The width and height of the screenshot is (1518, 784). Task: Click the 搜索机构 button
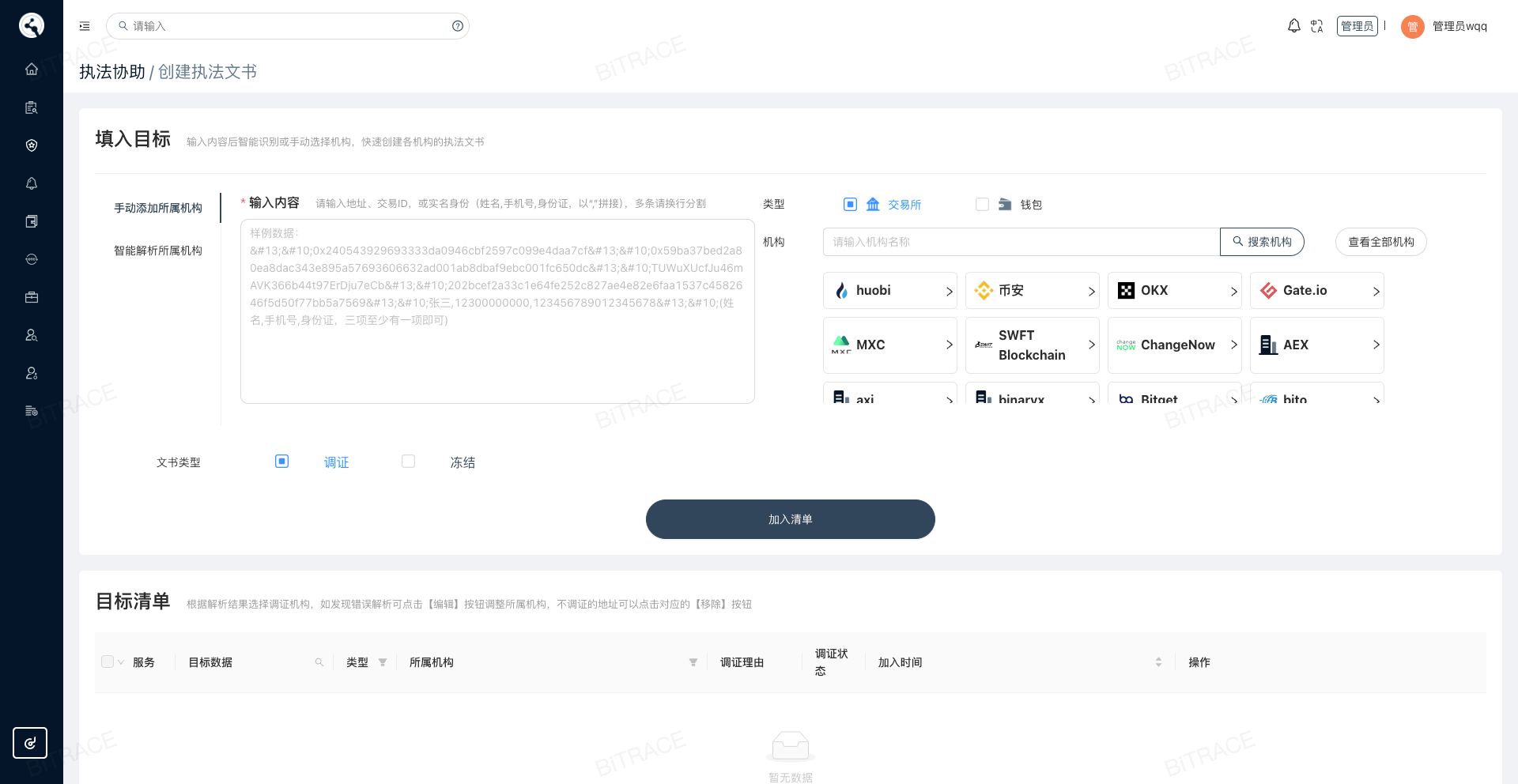[1262, 242]
